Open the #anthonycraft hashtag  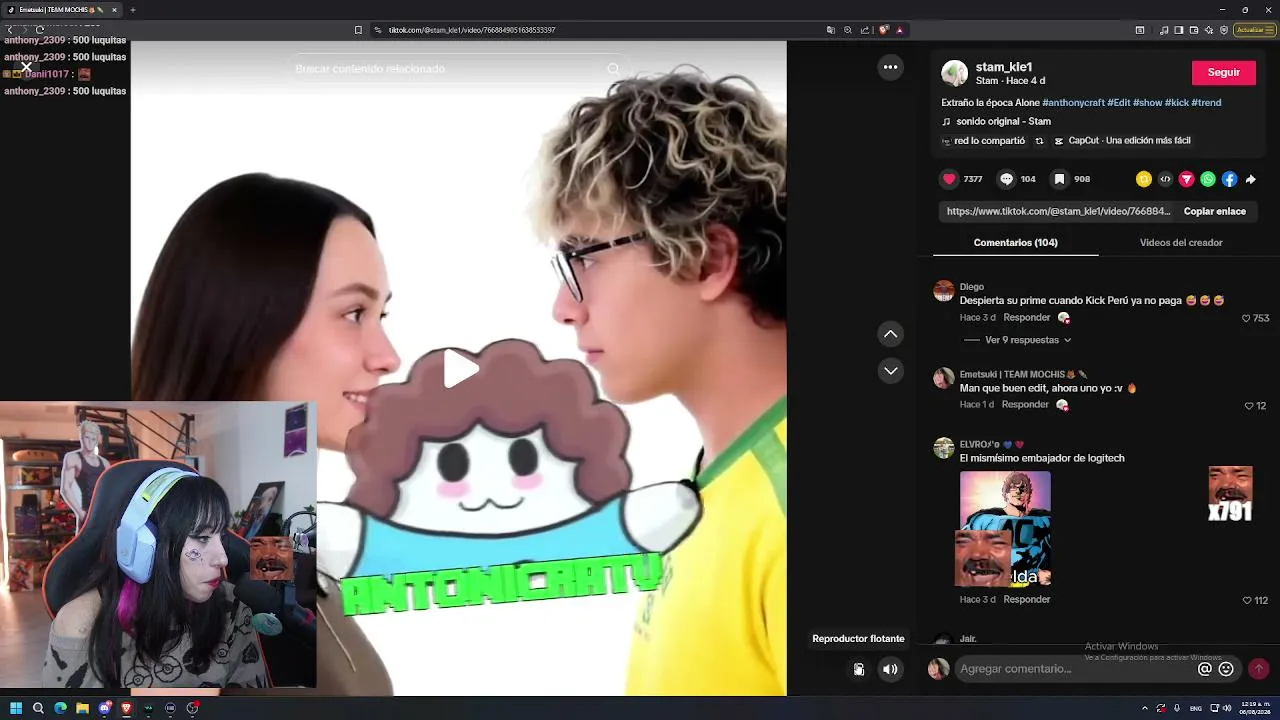point(1073,103)
